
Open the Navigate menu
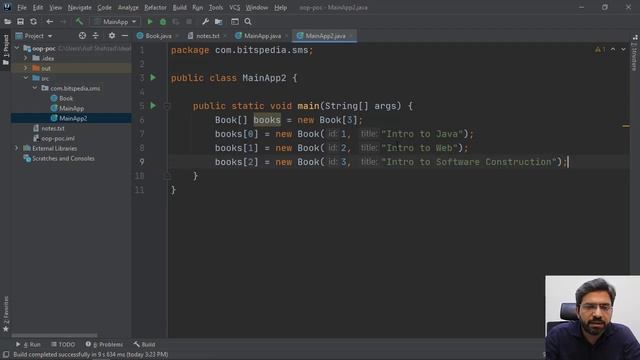click(x=80, y=7)
